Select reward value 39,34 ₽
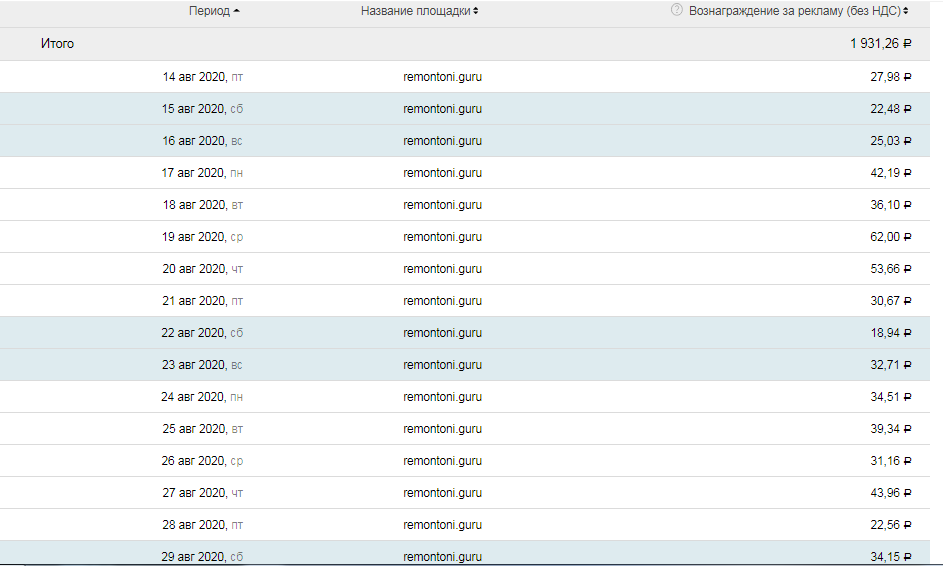This screenshot has width=943, height=566. tap(891, 428)
